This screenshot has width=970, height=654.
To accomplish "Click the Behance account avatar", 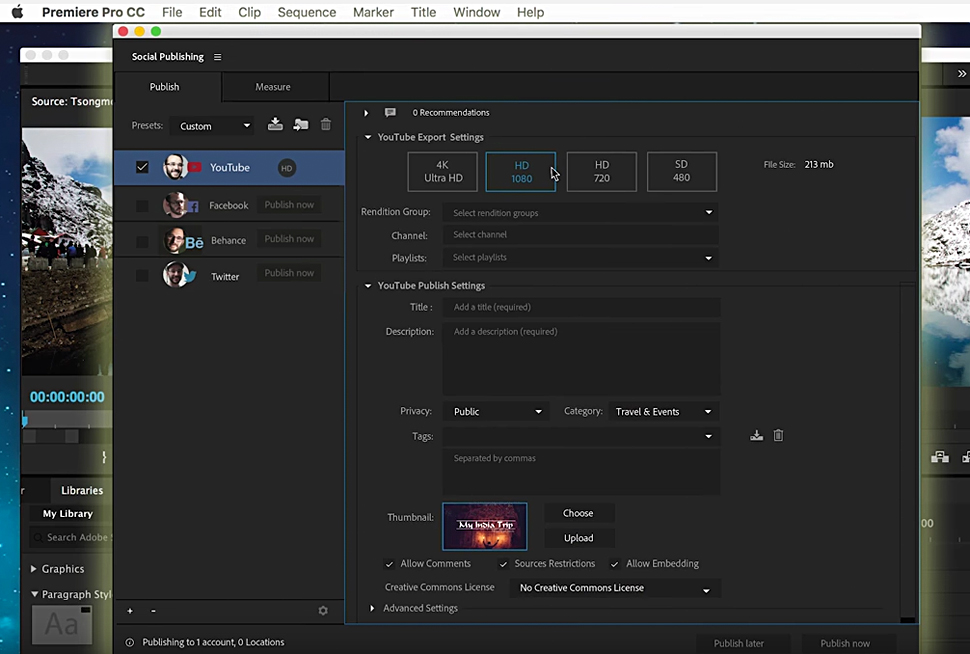I will (x=176, y=240).
